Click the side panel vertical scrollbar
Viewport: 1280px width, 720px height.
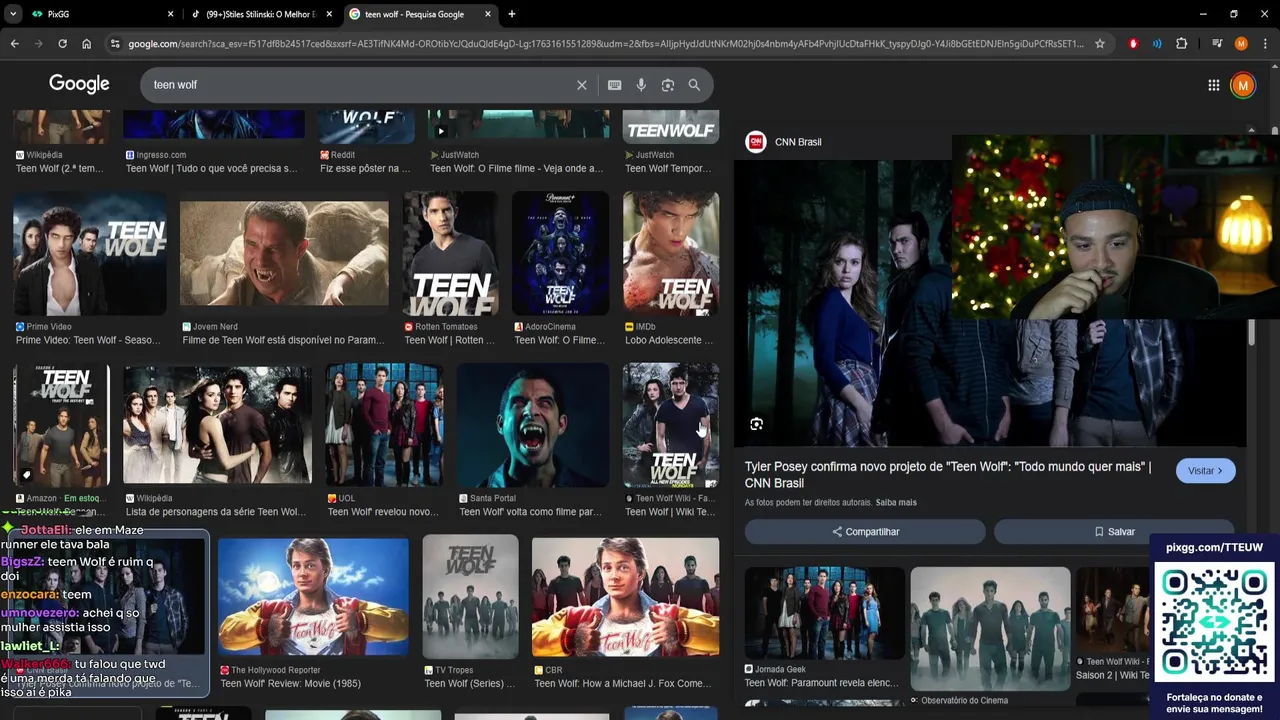pos(1251,332)
